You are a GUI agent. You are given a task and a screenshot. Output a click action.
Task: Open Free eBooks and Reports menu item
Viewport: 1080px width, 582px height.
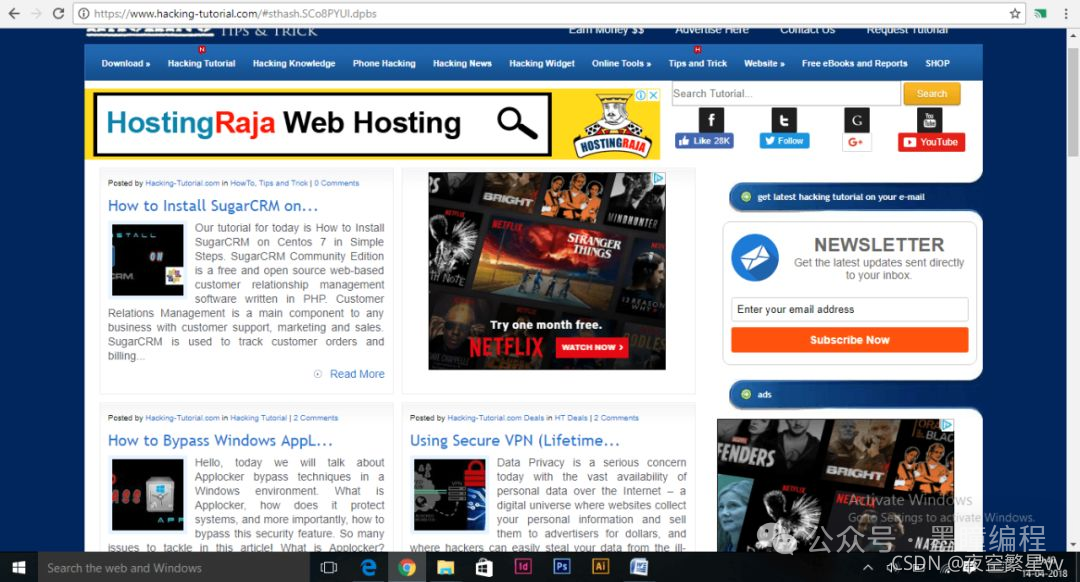point(855,63)
